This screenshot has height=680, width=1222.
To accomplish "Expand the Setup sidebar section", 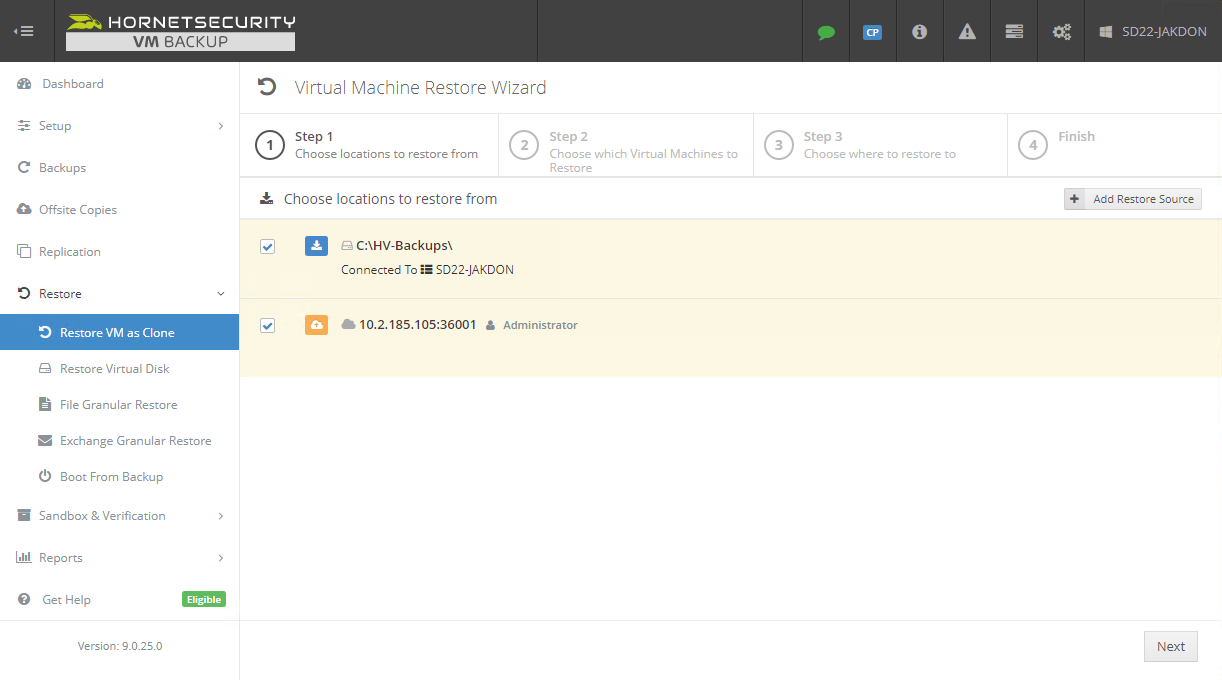I will pyautogui.click(x=57, y=125).
